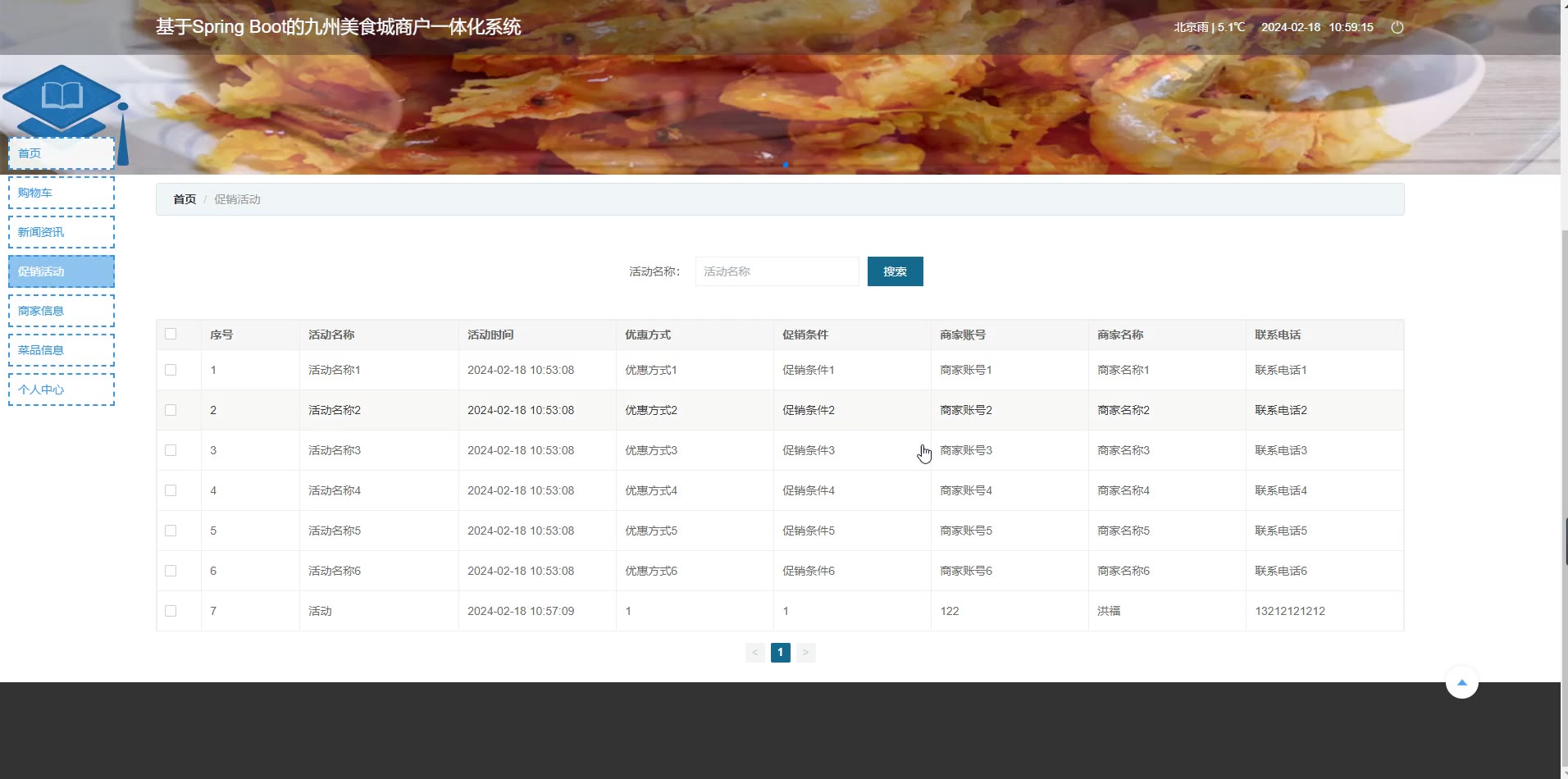Screen dimensions: 1568x779
Task: Click the blue carousel indicator dot
Action: [x=785, y=165]
